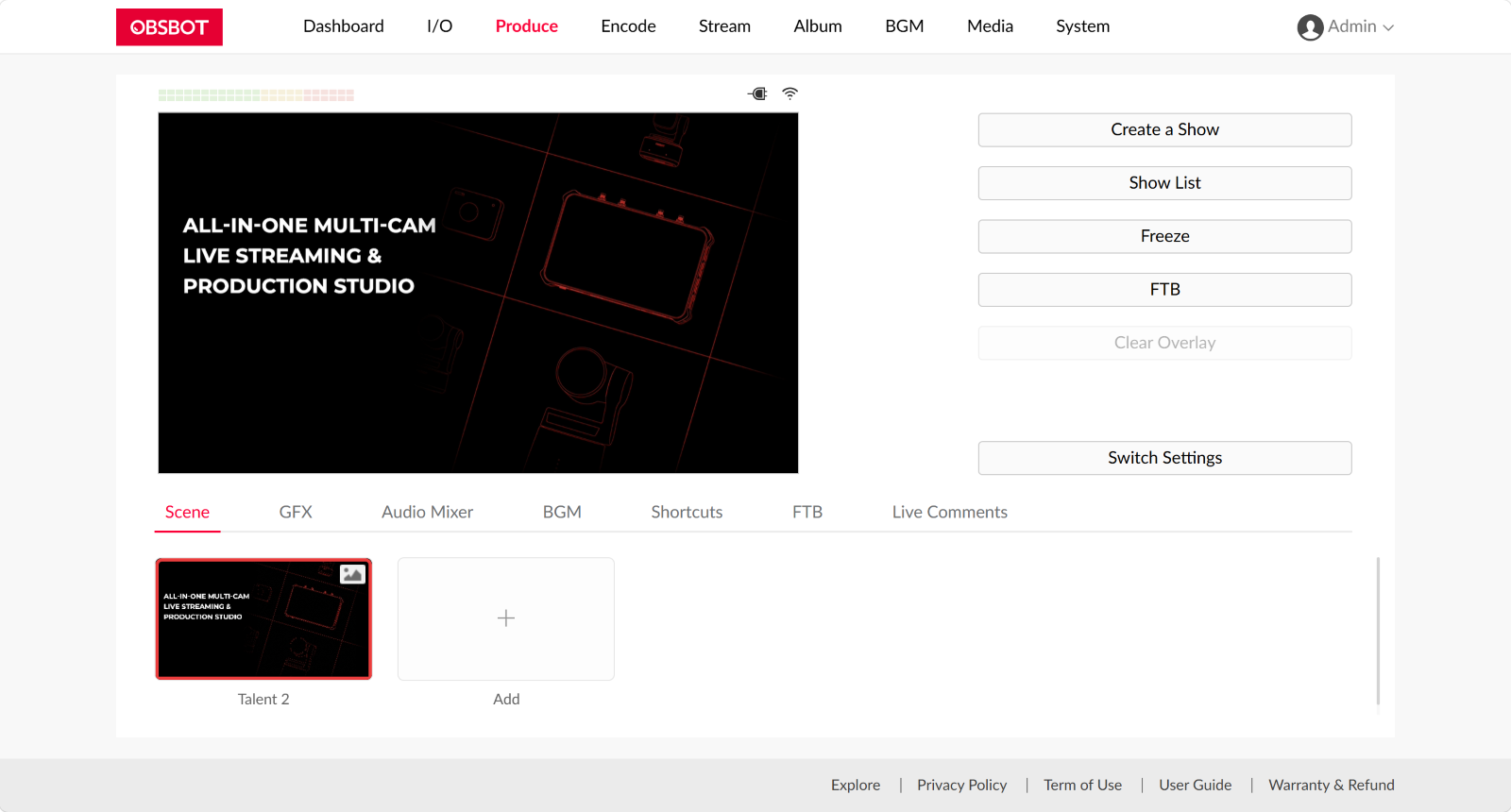Click the Admin user avatar icon
The width and height of the screenshot is (1511, 812).
1310,27
